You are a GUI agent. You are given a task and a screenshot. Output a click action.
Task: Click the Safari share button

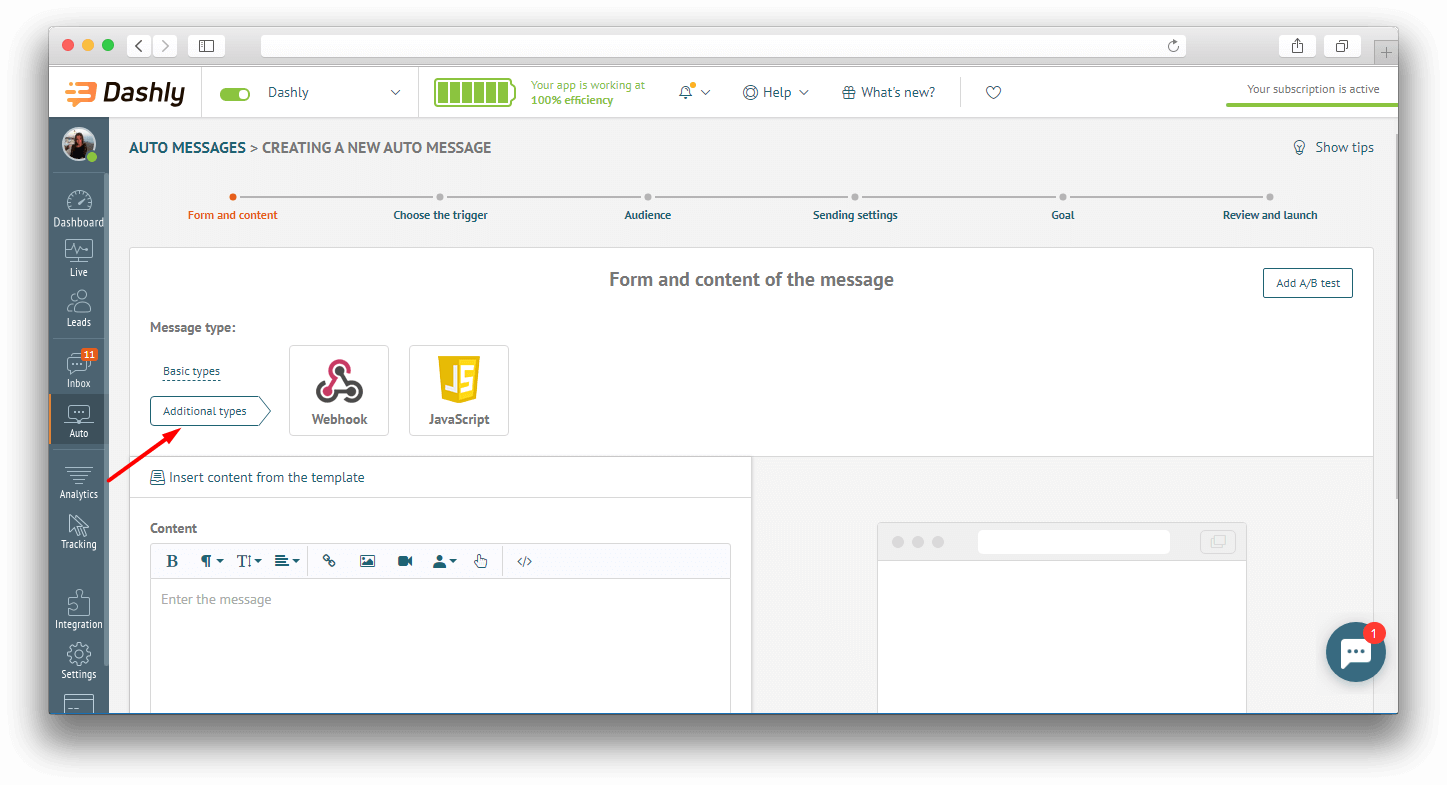[1297, 46]
